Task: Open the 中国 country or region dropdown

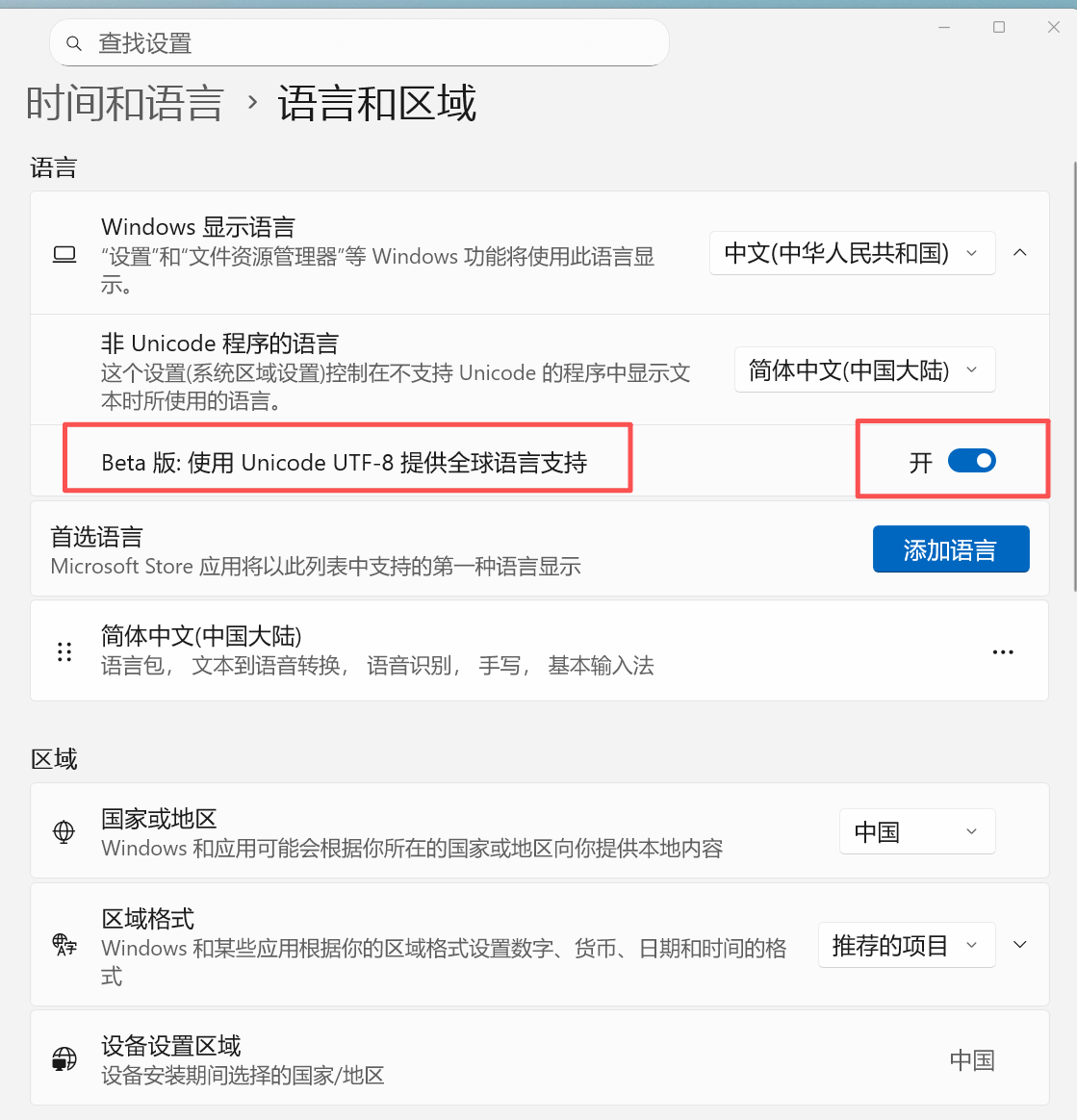Action: (x=917, y=830)
